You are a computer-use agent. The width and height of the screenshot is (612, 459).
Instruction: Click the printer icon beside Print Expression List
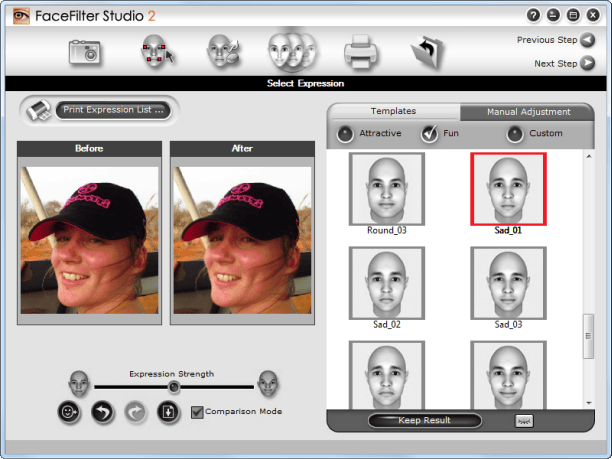tap(38, 110)
